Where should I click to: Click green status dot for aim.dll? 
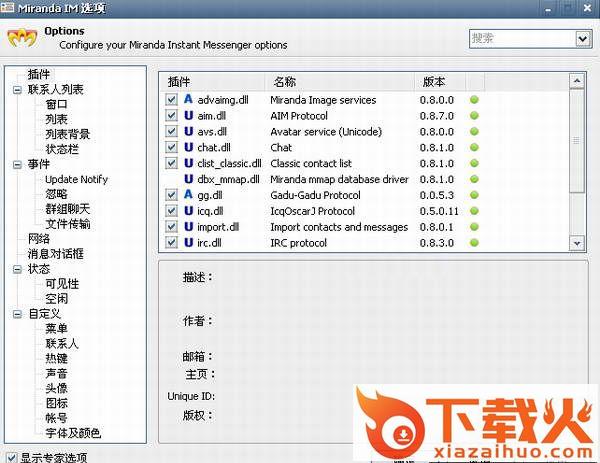(474, 116)
